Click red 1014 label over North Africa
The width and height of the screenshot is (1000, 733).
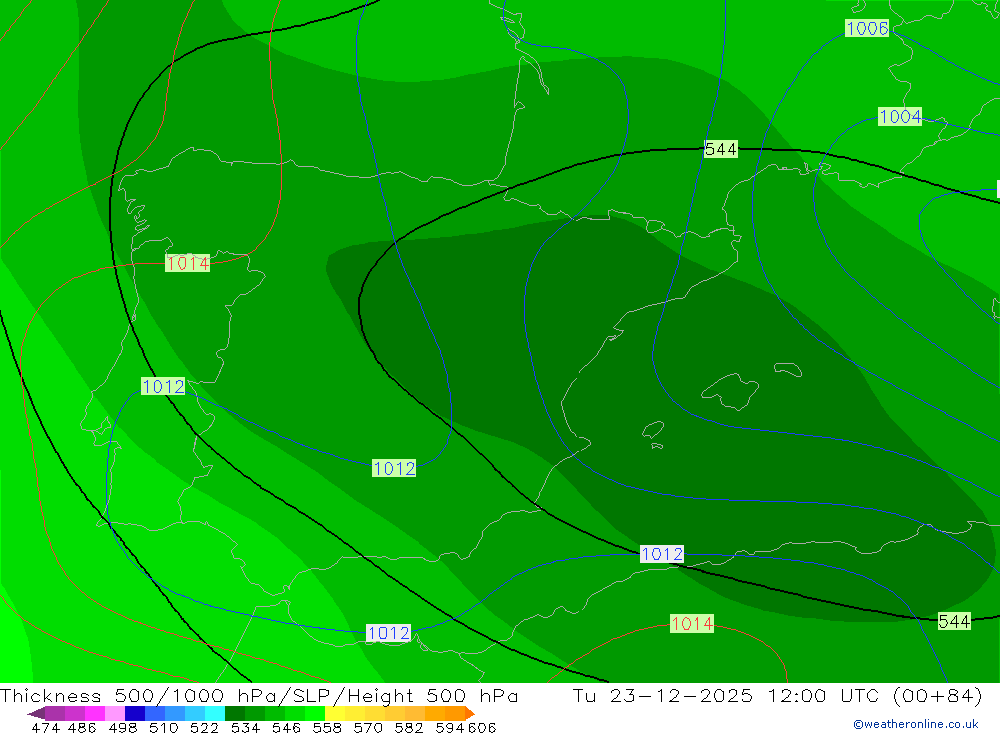692,623
